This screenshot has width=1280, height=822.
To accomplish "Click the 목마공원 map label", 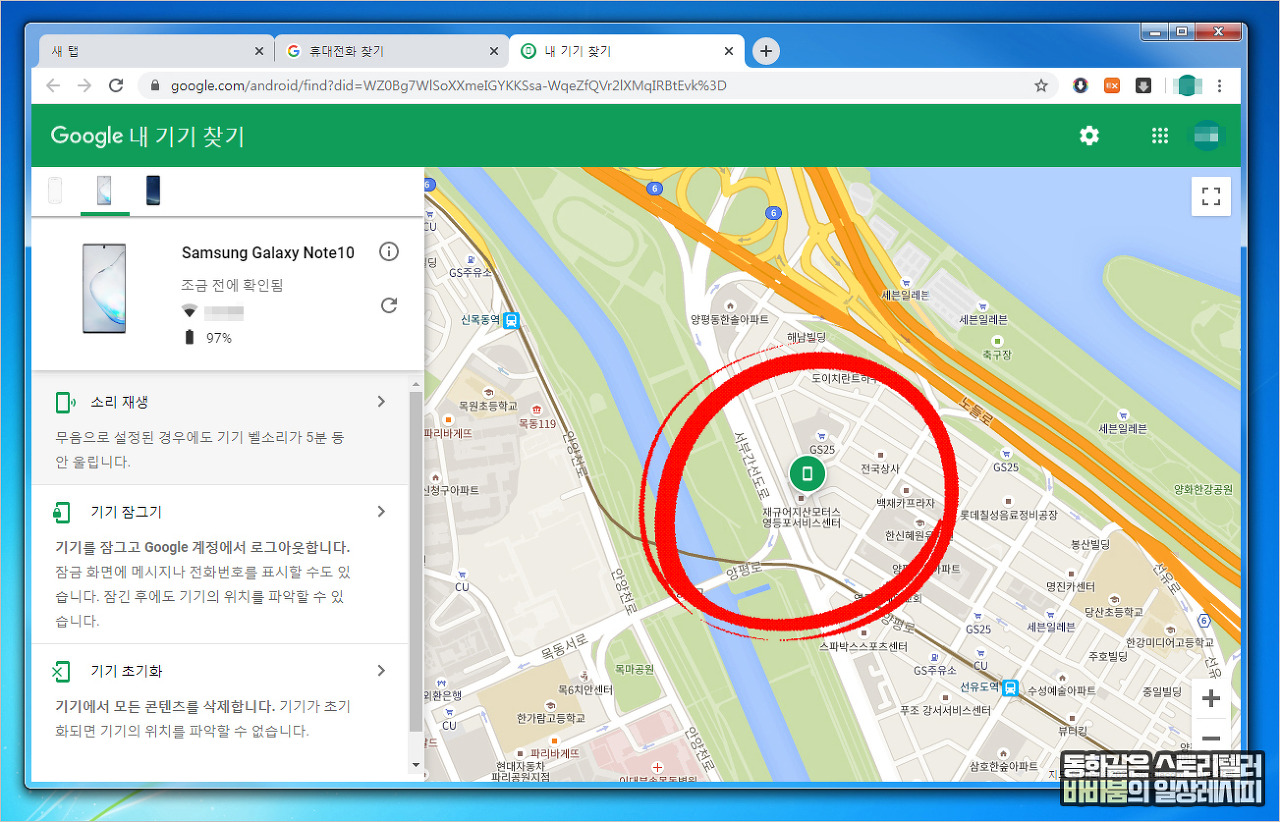I will point(633,668).
